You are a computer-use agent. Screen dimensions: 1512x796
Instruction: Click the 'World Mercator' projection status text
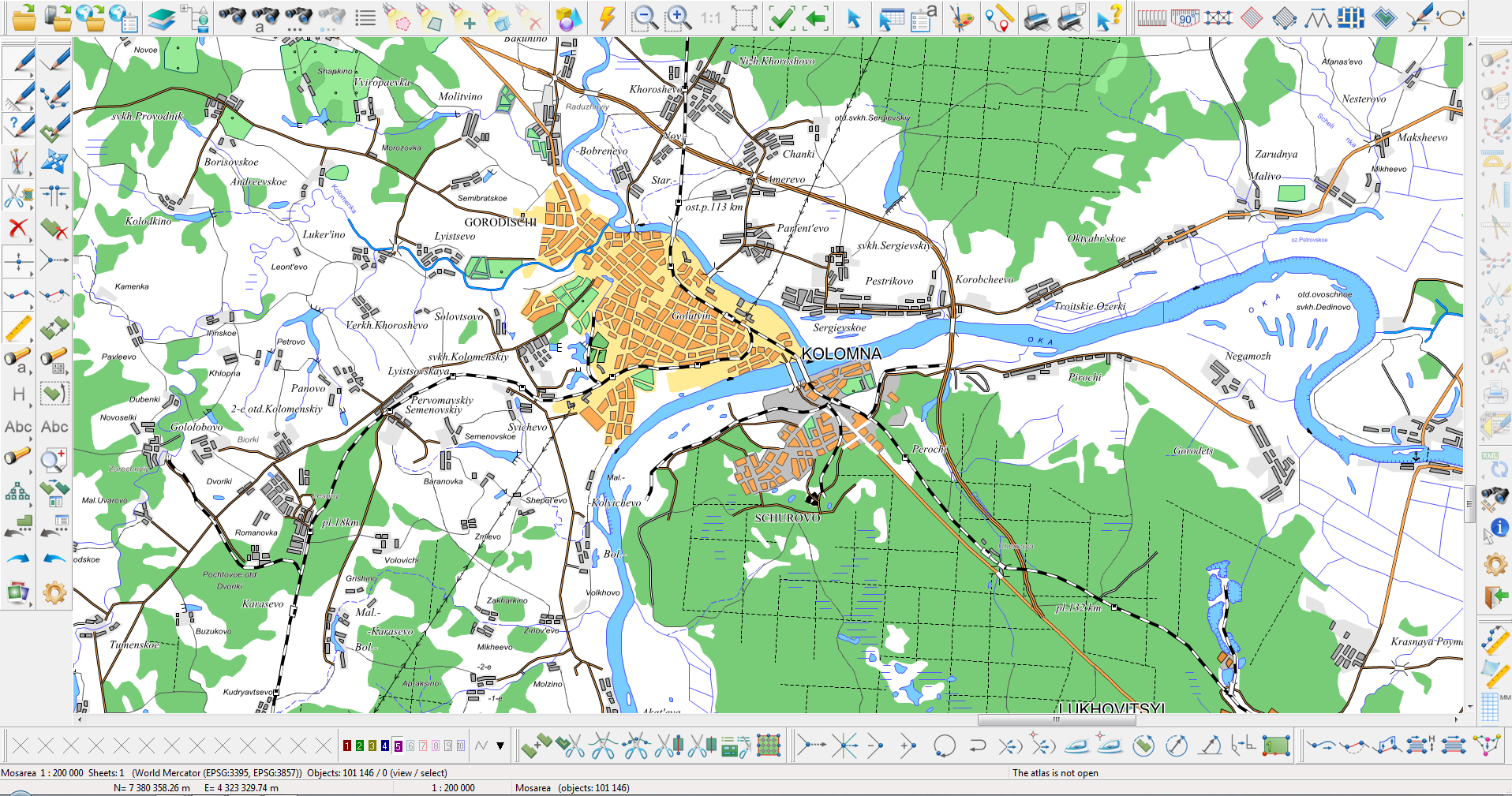(216, 773)
